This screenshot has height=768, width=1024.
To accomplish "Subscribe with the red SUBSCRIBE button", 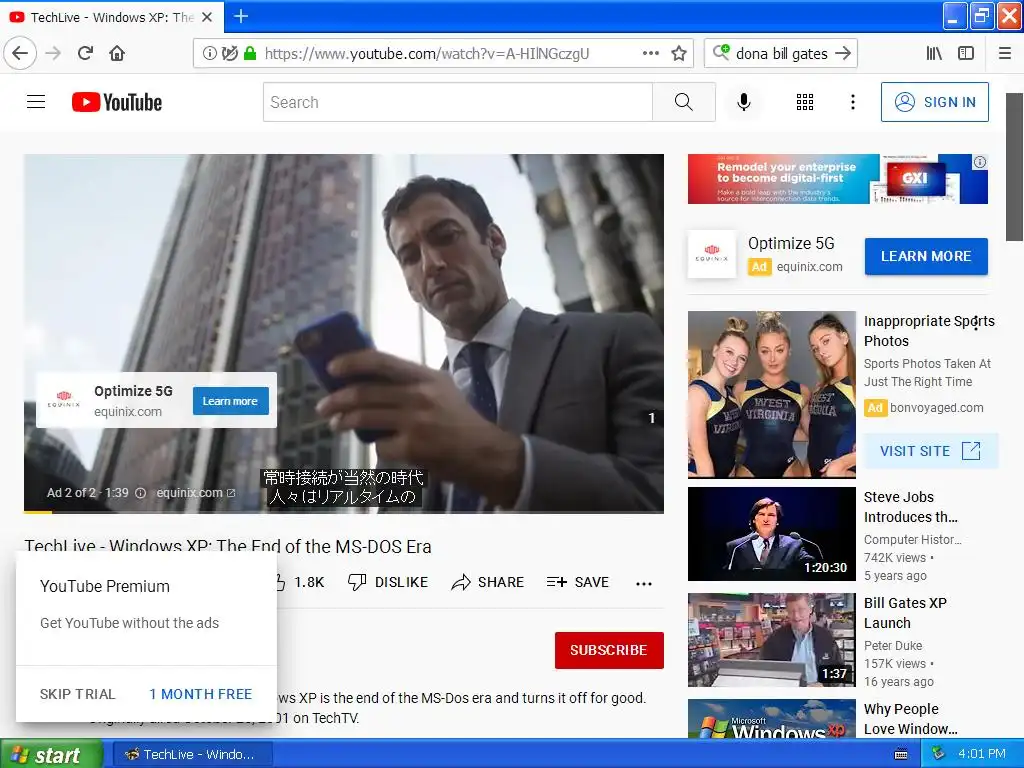I will (609, 650).
